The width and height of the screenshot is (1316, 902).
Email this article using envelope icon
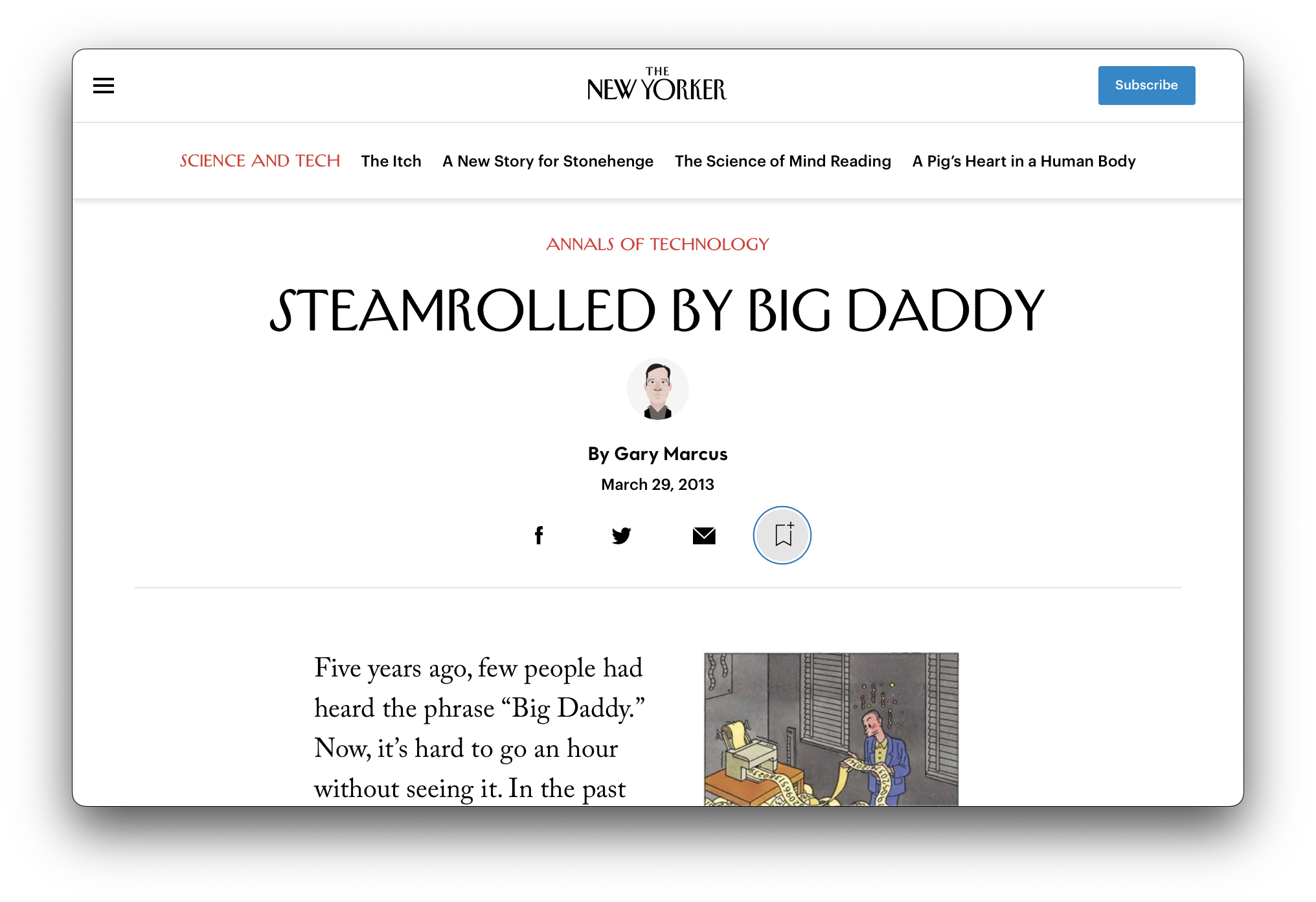(704, 535)
